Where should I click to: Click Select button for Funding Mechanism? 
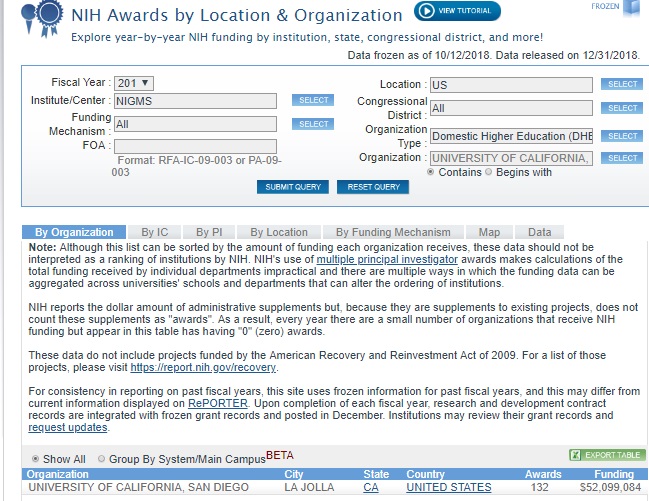pos(313,124)
